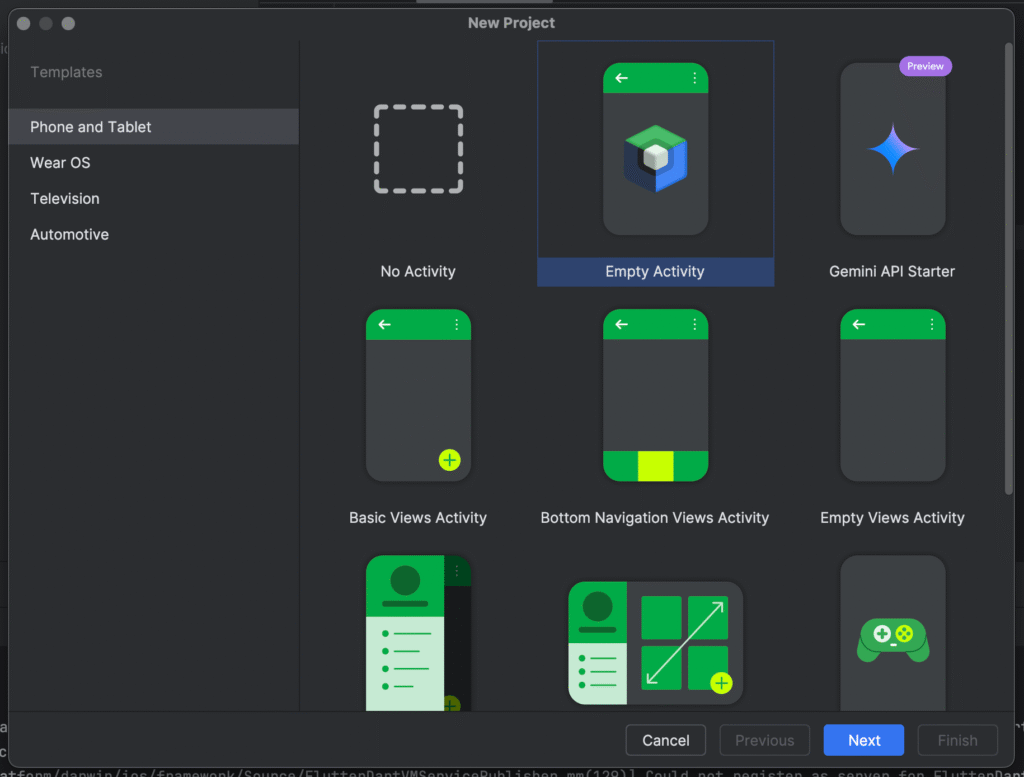
Task: Click the disabled Previous button
Action: pos(765,740)
